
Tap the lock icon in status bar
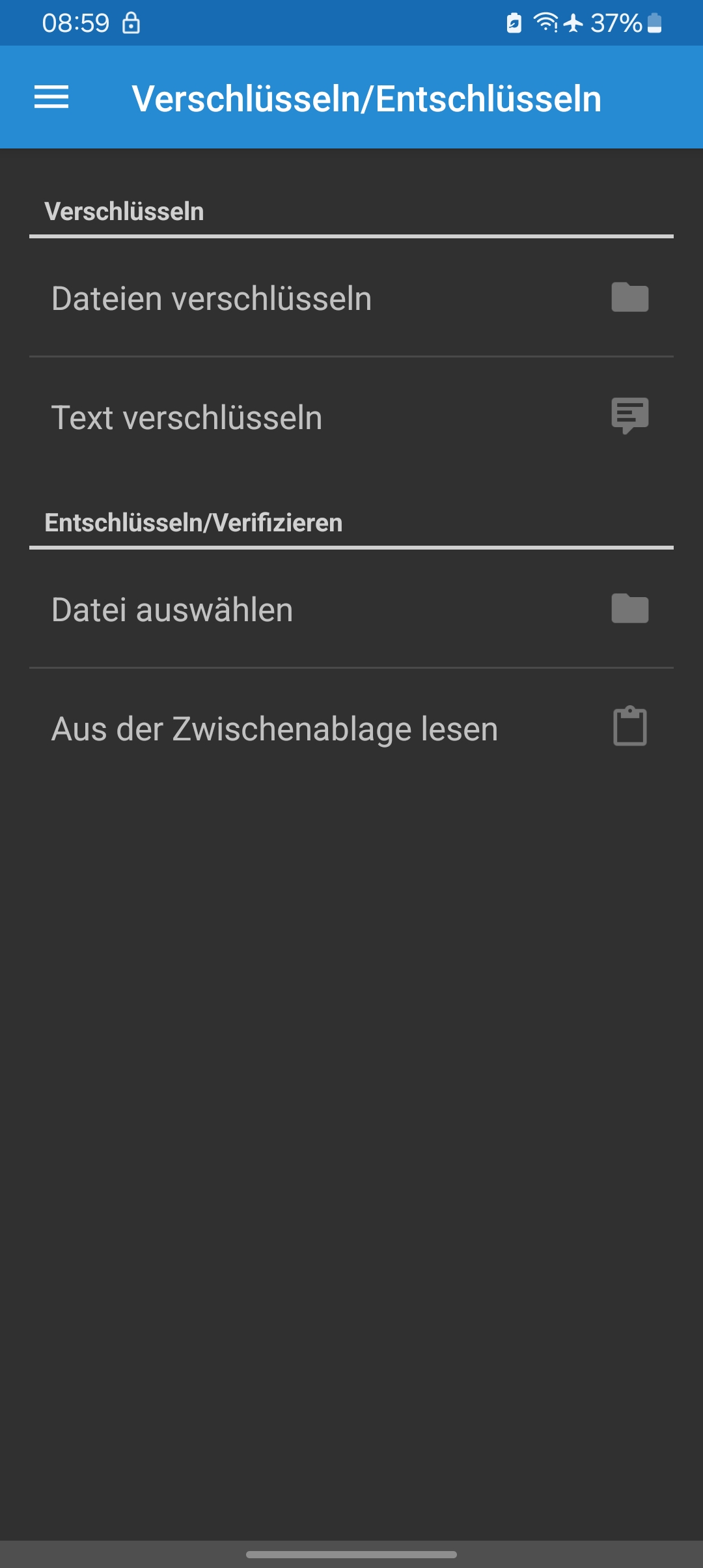click(x=131, y=23)
